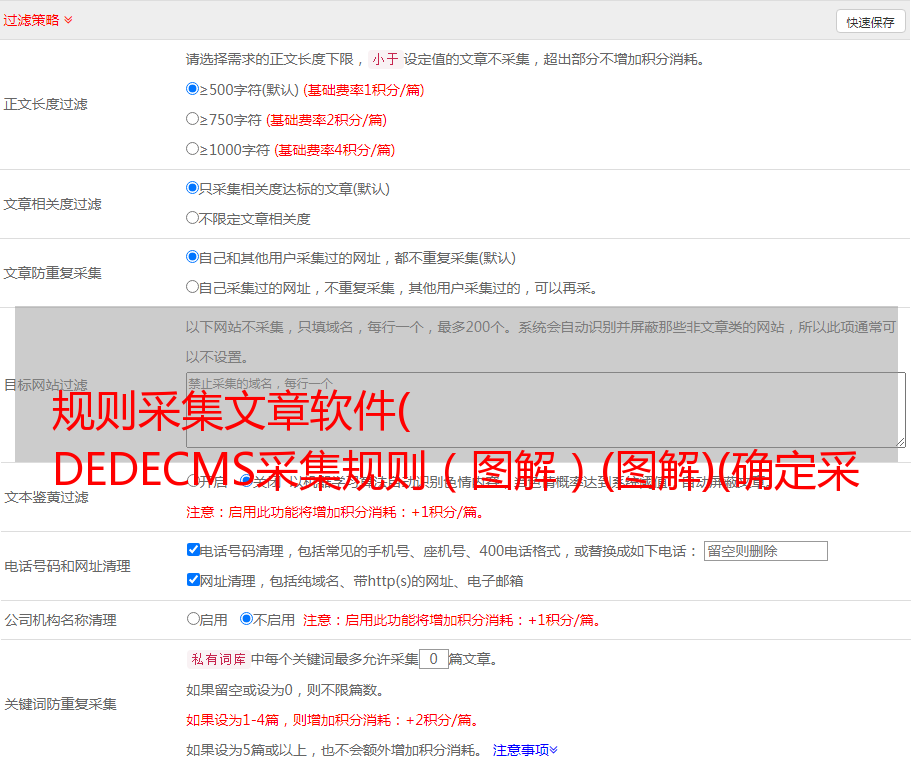Click the 私有词库 tag label
The image size is (912, 768).
(216, 659)
